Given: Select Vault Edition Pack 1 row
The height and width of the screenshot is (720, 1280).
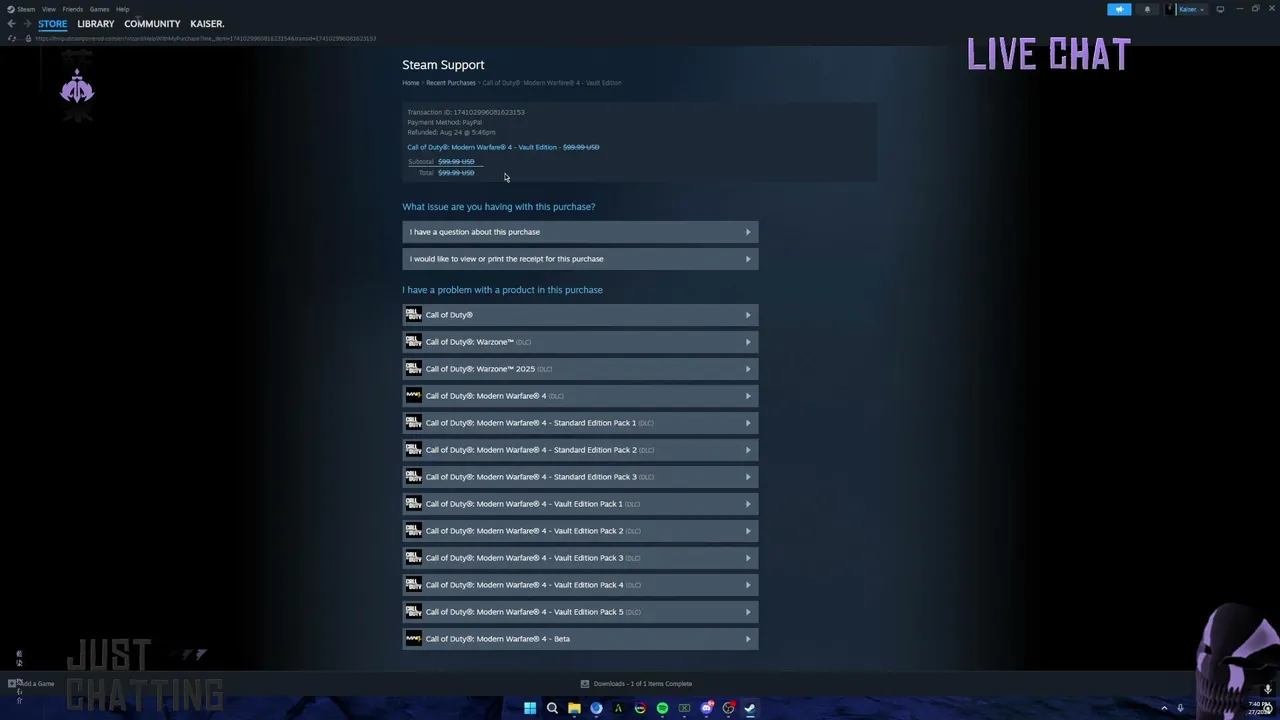Looking at the screenshot, I should click(x=580, y=504).
